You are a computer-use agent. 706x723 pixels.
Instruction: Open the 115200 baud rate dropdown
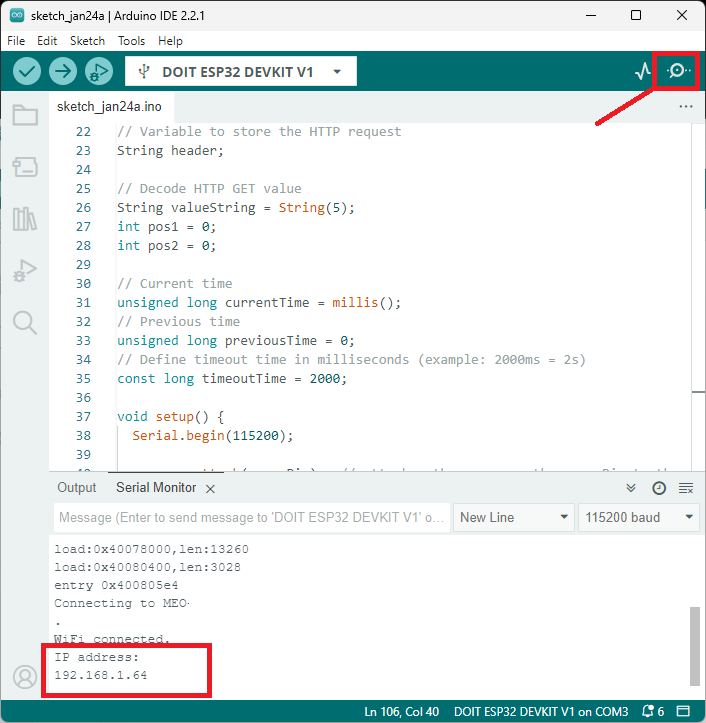(x=639, y=517)
